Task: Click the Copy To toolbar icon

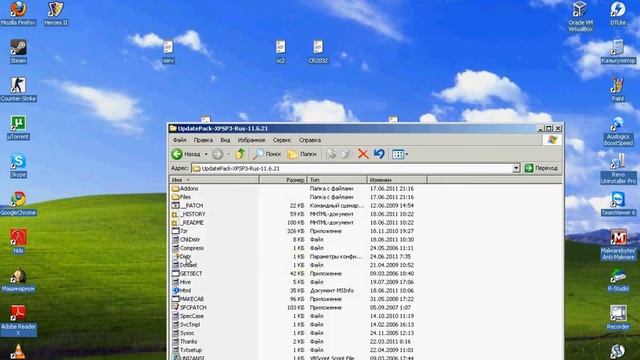Action: [x=347, y=154]
